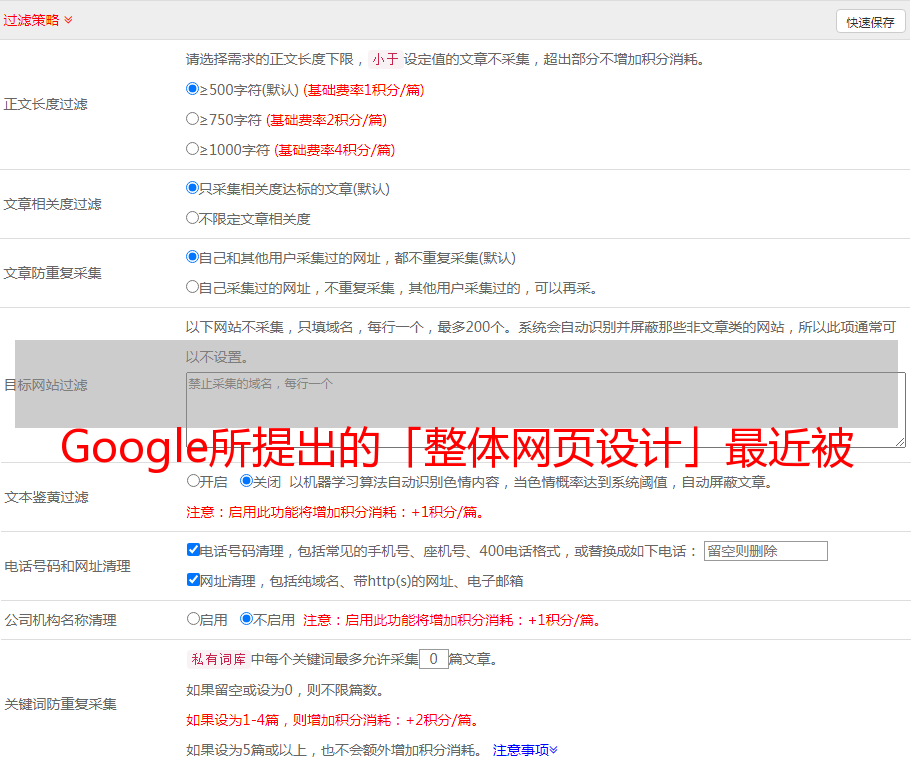The width and height of the screenshot is (912, 768).
Task: Select the ≥500字符(默认) radio option
Action: [x=193, y=89]
